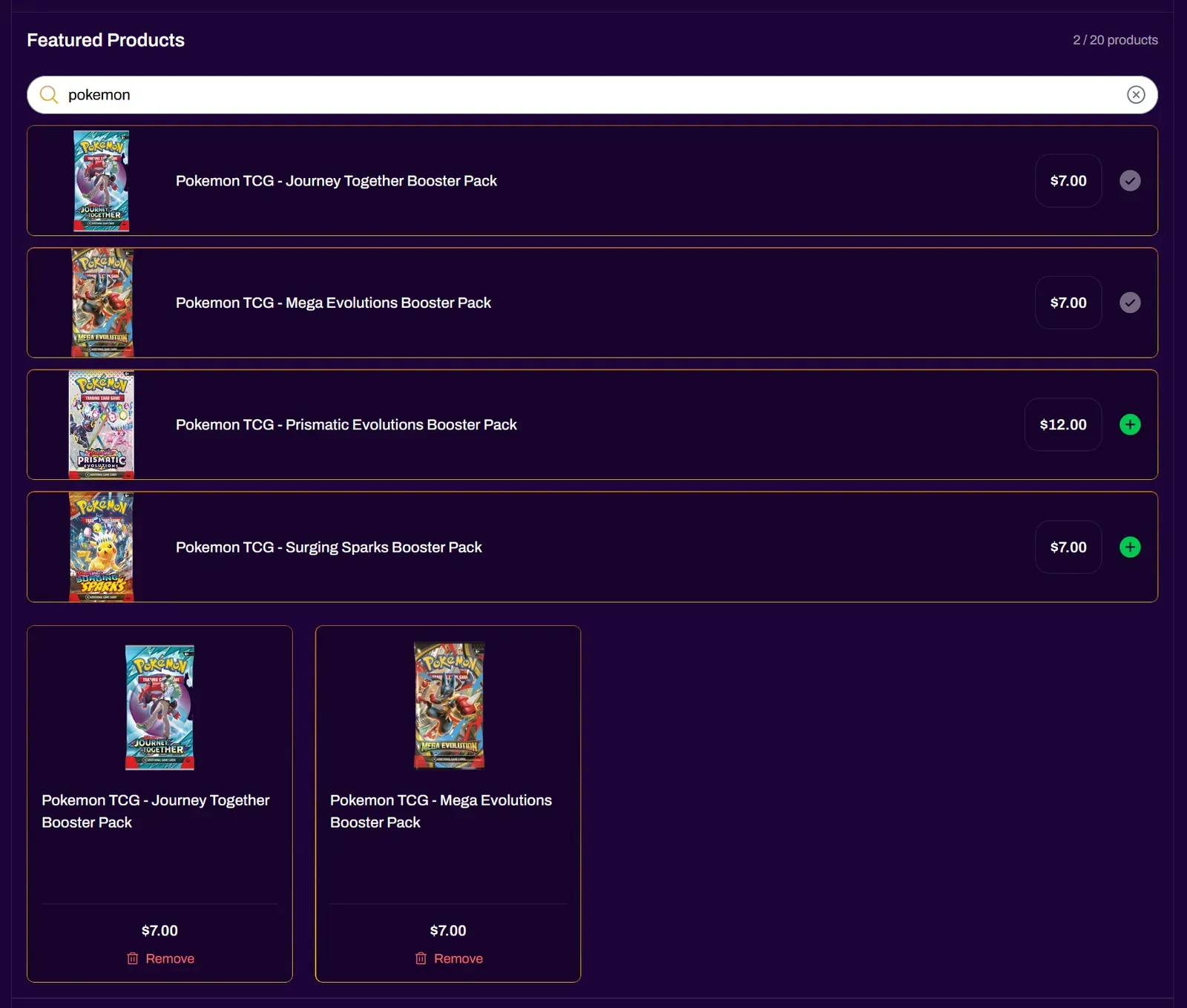Screen dimensions: 1187x1008
Task: Click the $12.00 price badge
Action: tap(1063, 424)
